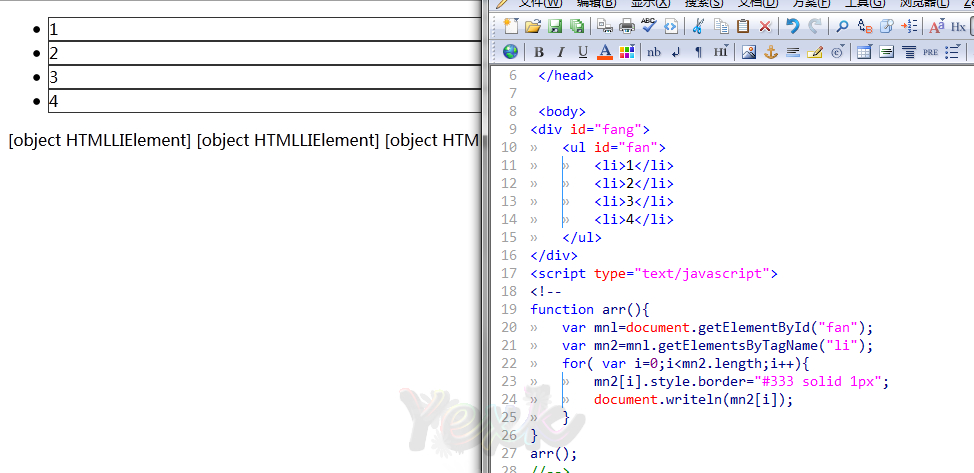Open the 搜索 (Search) menu
This screenshot has width=974, height=473.
pyautogui.click(x=704, y=3)
